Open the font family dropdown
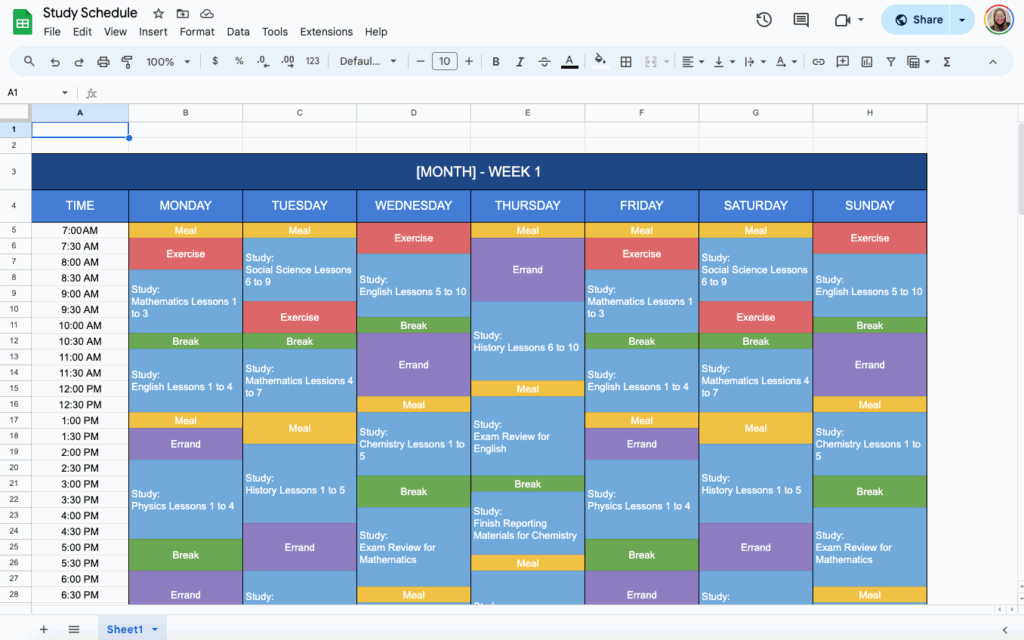Viewport: 1024px width, 640px height. [366, 61]
